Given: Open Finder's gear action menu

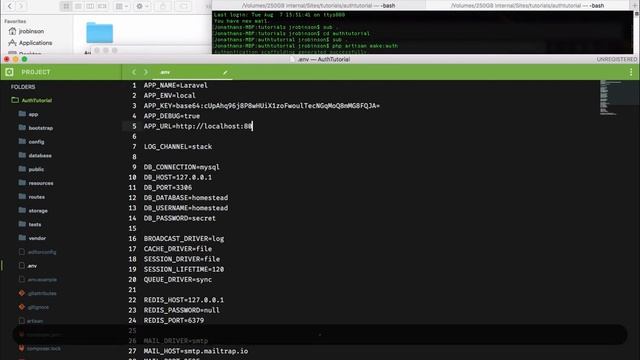Looking at the screenshot, I should pyautogui.click(x=142, y=6).
